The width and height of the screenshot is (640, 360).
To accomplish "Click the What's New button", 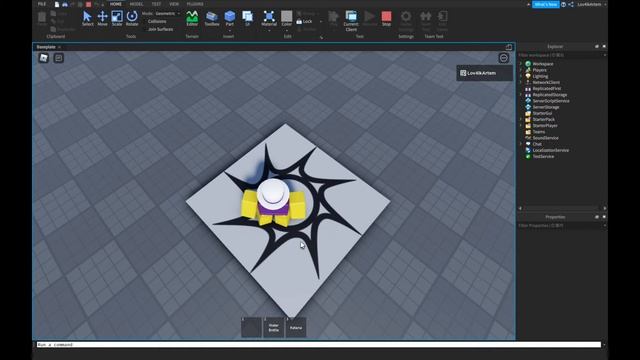I will (545, 4).
